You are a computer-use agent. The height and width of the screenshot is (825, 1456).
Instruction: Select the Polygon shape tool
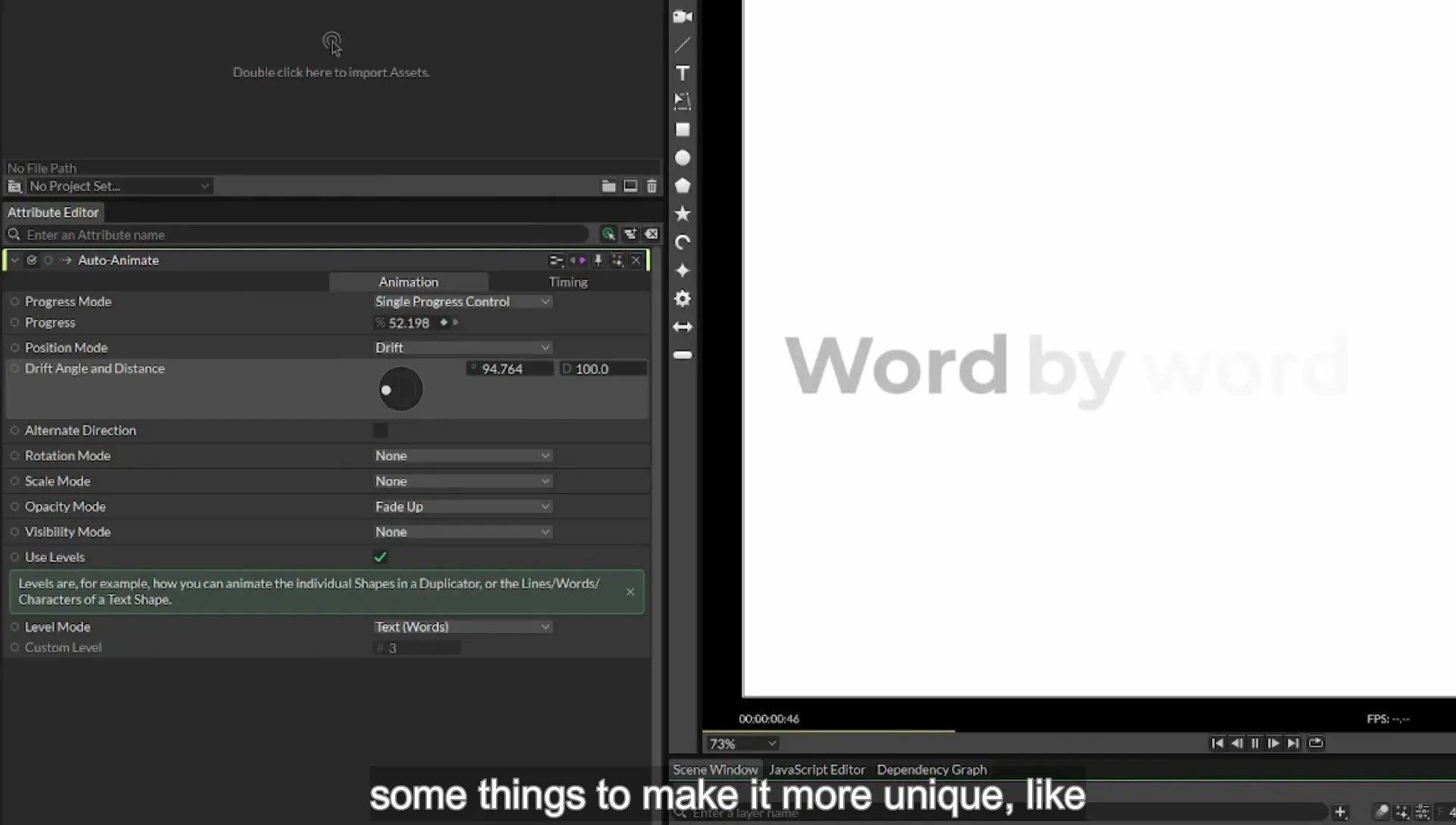point(682,186)
